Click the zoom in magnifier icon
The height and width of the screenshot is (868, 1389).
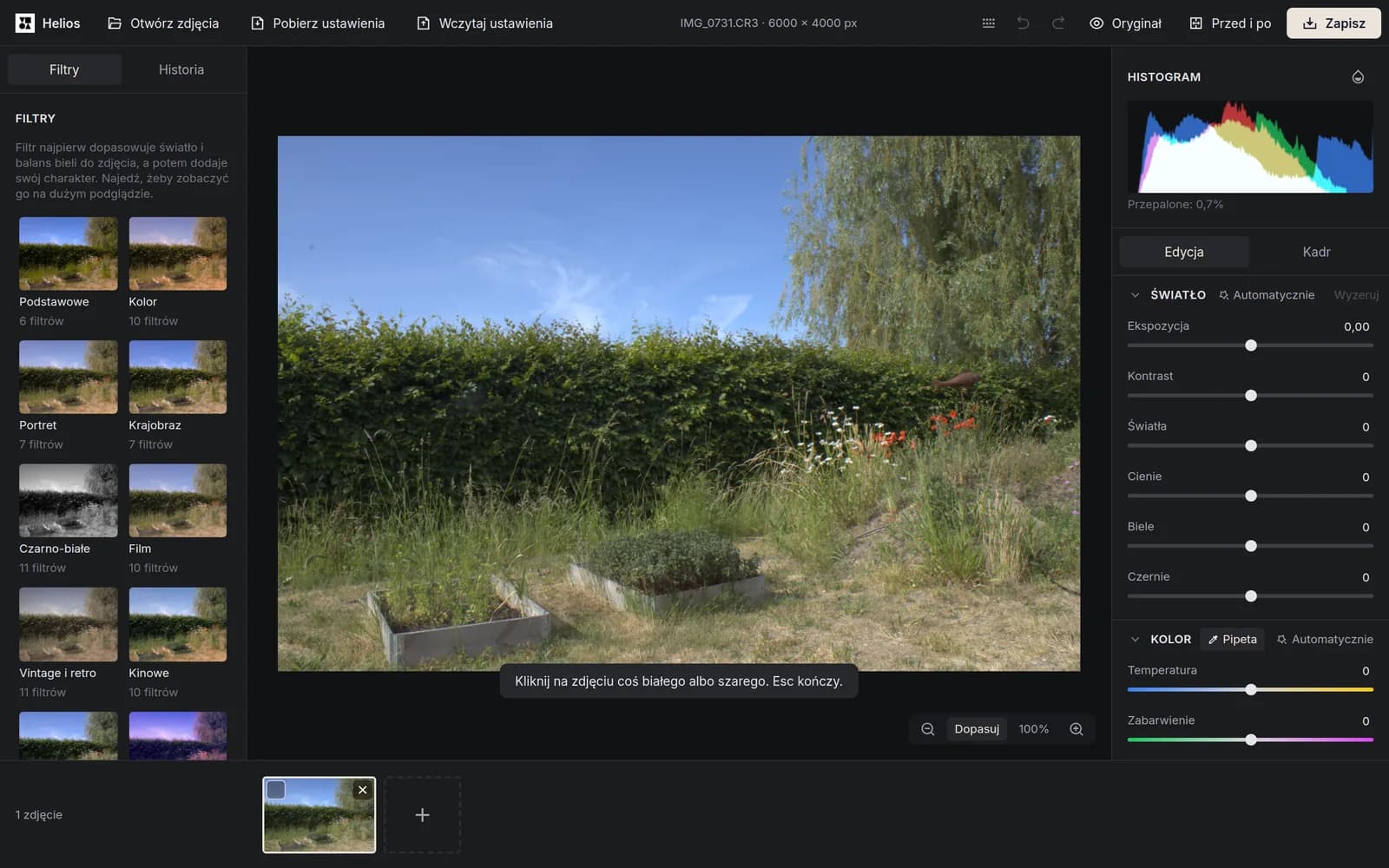[x=1076, y=729]
